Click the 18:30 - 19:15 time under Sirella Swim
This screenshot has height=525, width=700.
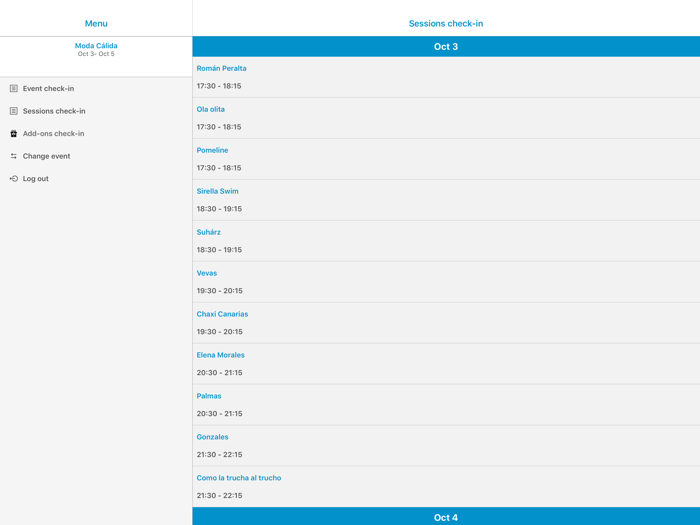click(x=219, y=209)
